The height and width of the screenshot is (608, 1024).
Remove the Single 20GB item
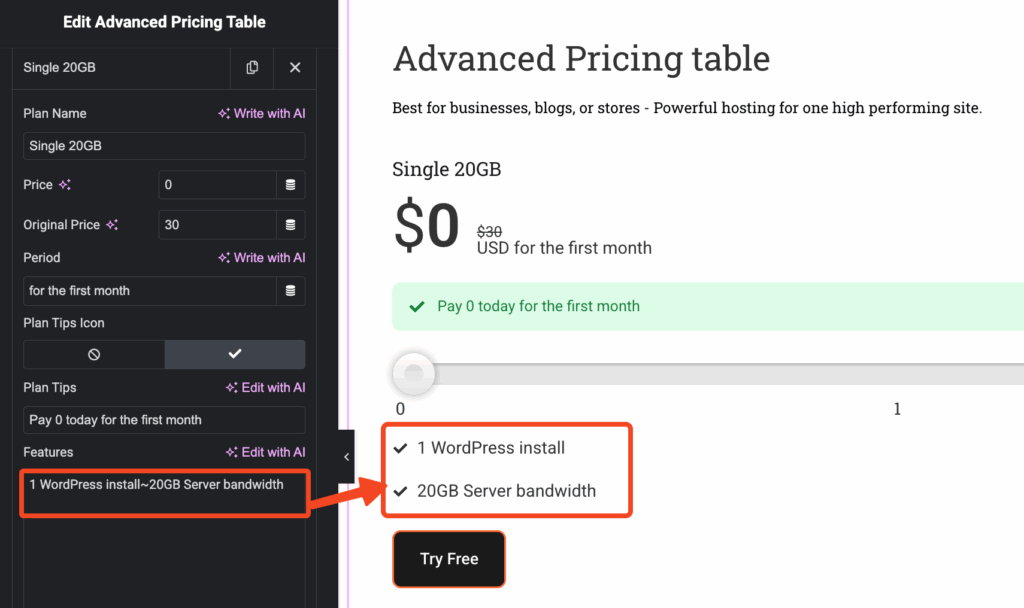coord(295,67)
